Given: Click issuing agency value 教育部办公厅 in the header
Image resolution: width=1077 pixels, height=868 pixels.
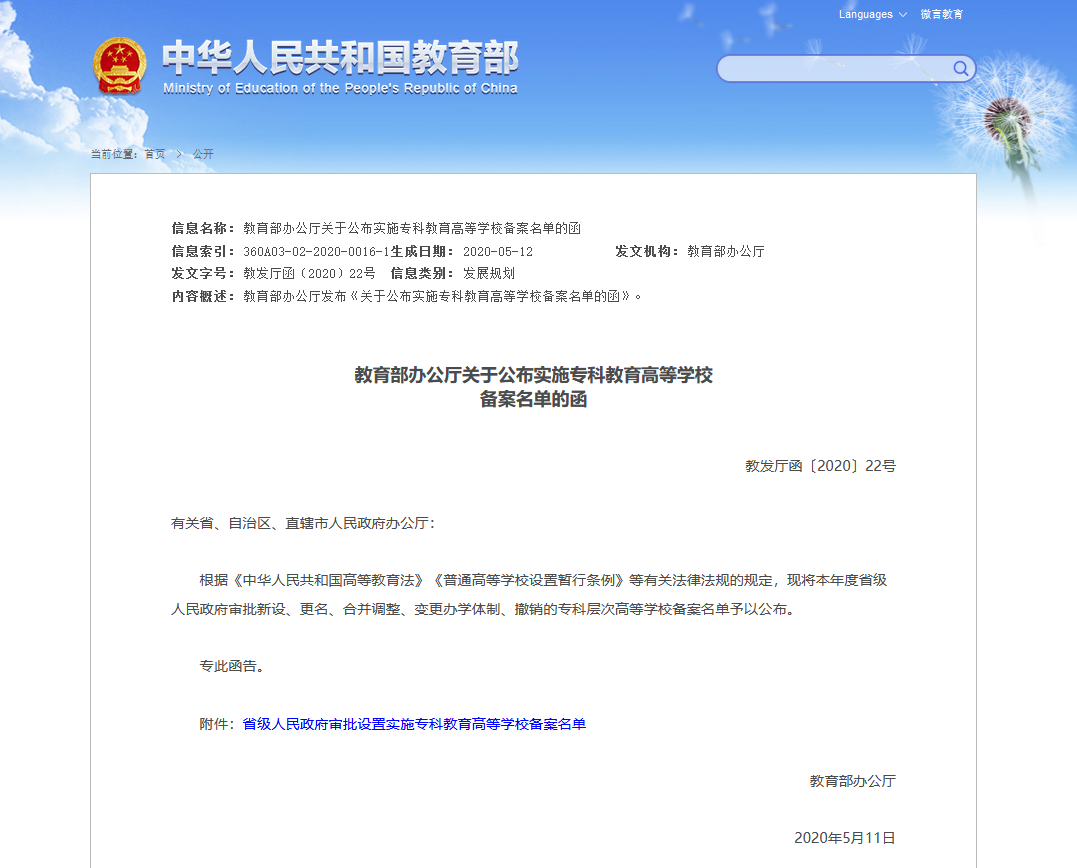Looking at the screenshot, I should [x=726, y=251].
